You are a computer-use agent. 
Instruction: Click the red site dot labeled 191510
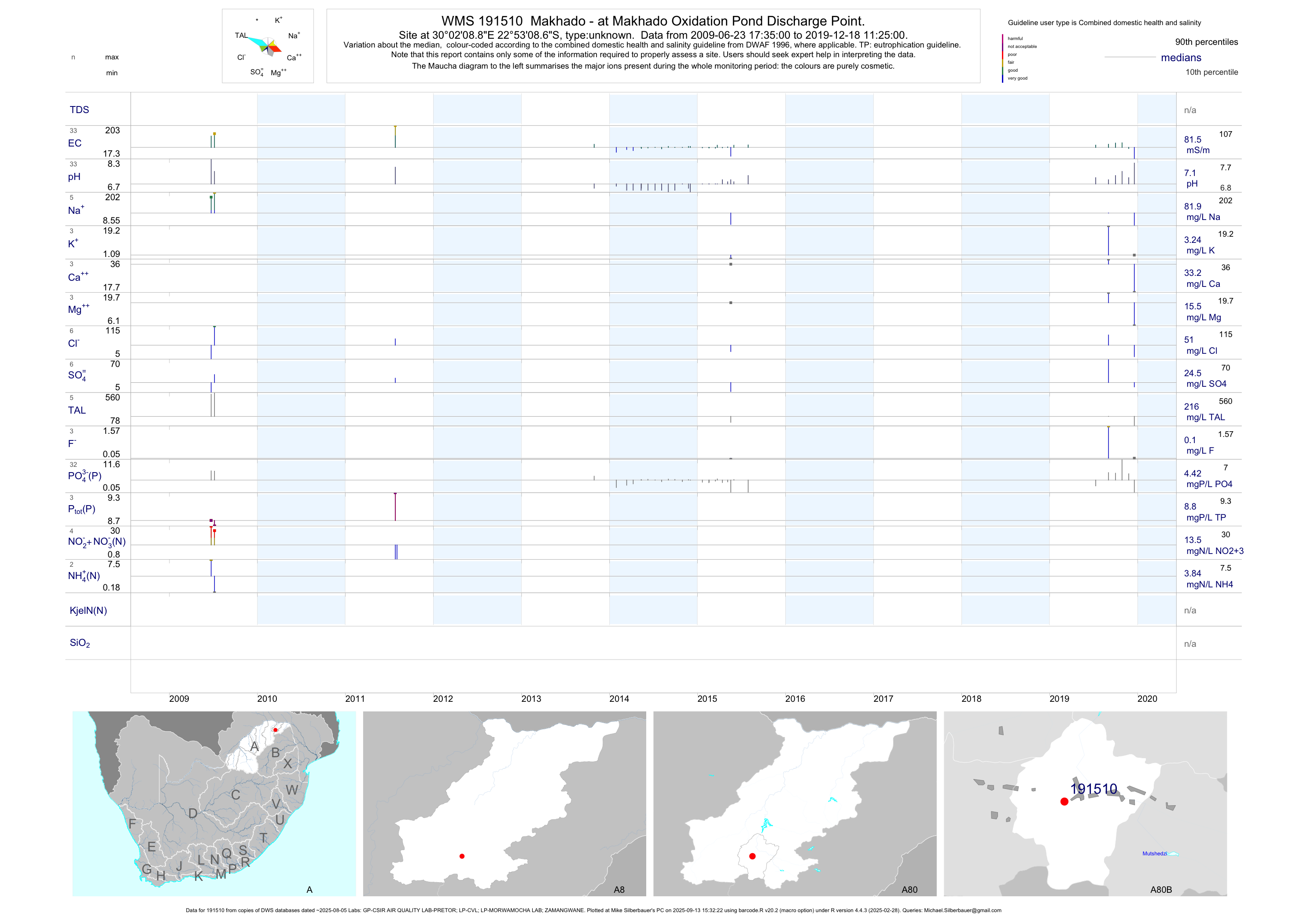1064,802
